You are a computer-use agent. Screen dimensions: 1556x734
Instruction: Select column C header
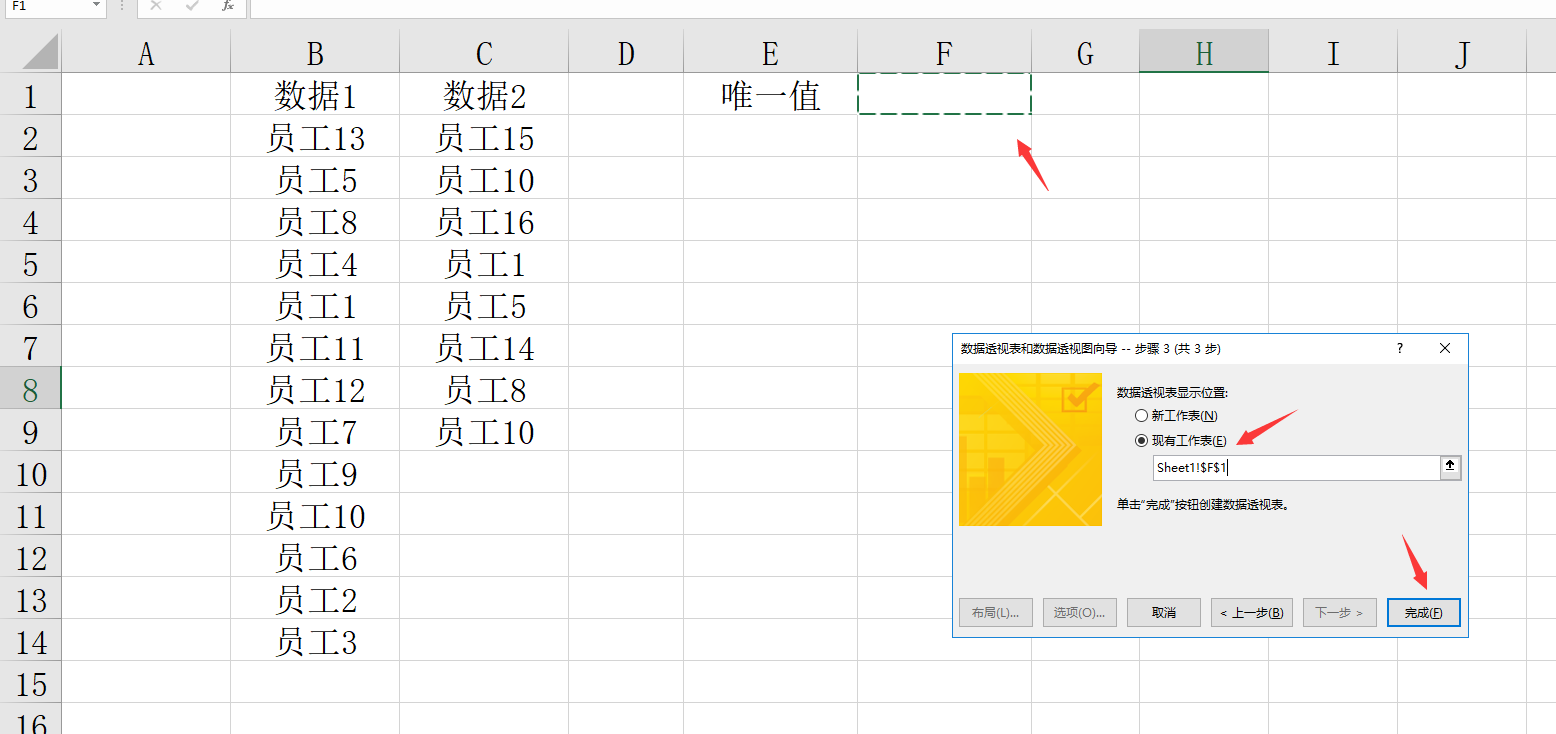pos(484,53)
